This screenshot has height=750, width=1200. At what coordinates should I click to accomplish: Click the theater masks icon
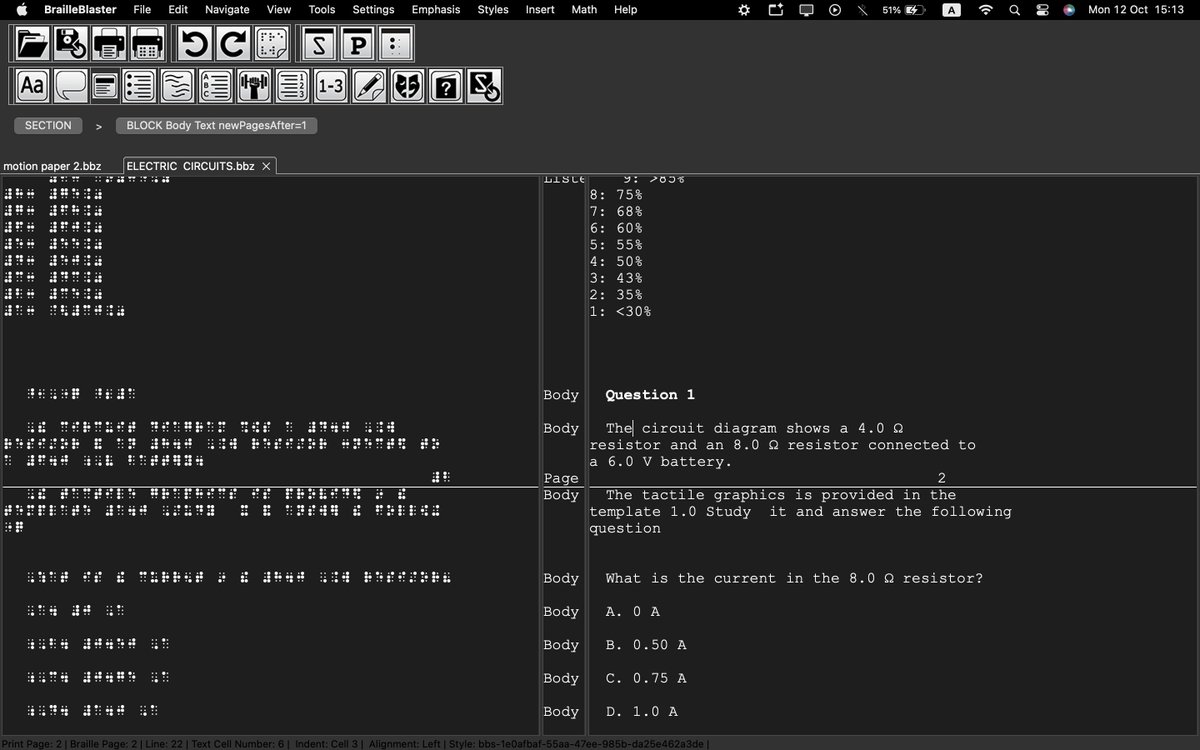[x=408, y=86]
